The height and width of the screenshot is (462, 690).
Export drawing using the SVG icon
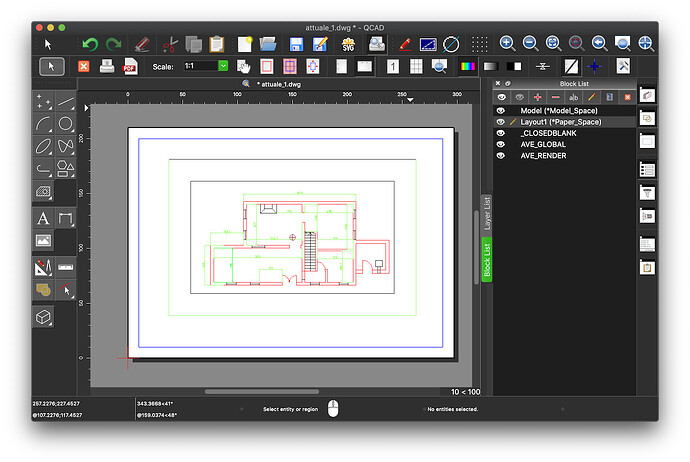coord(348,44)
